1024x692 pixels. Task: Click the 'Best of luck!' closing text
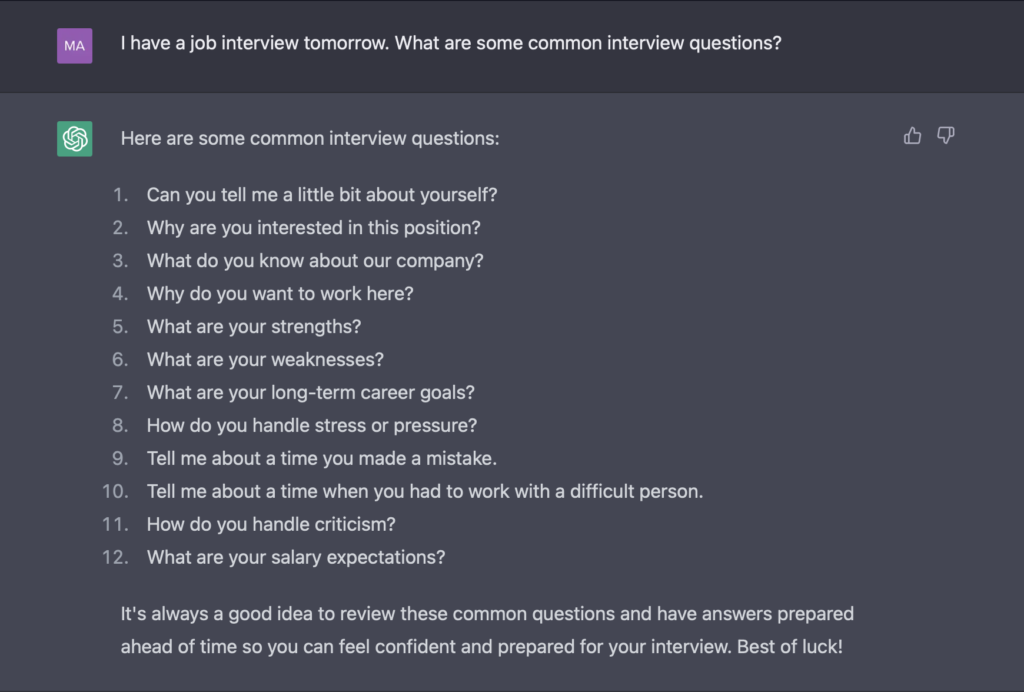pyautogui.click(x=790, y=646)
